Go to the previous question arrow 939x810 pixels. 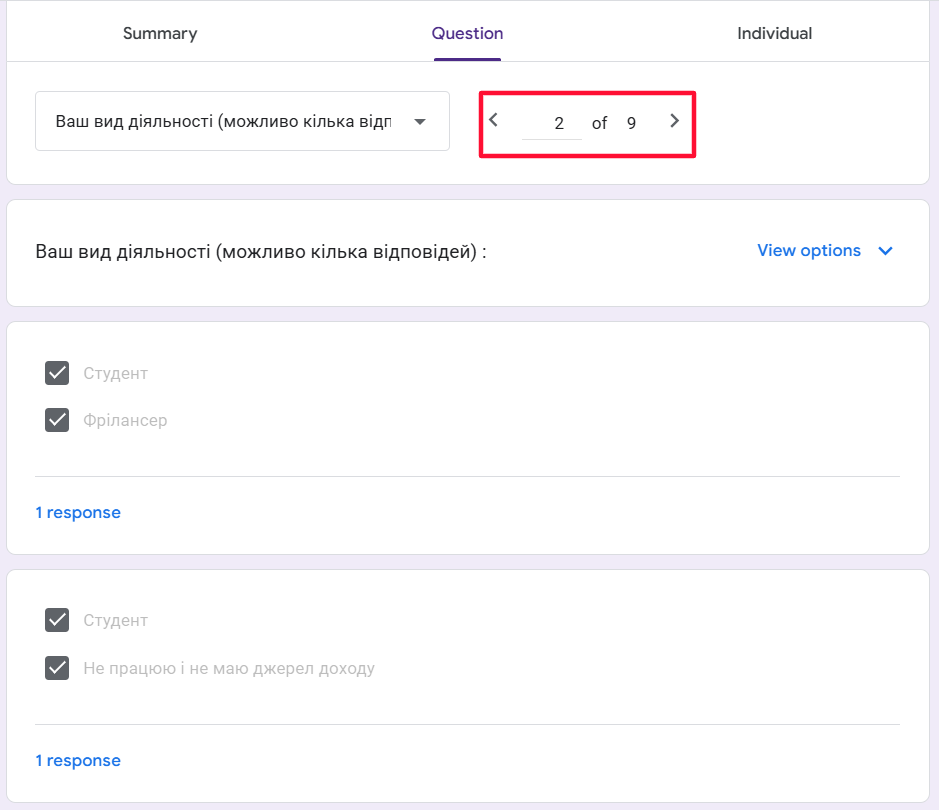[x=494, y=121]
